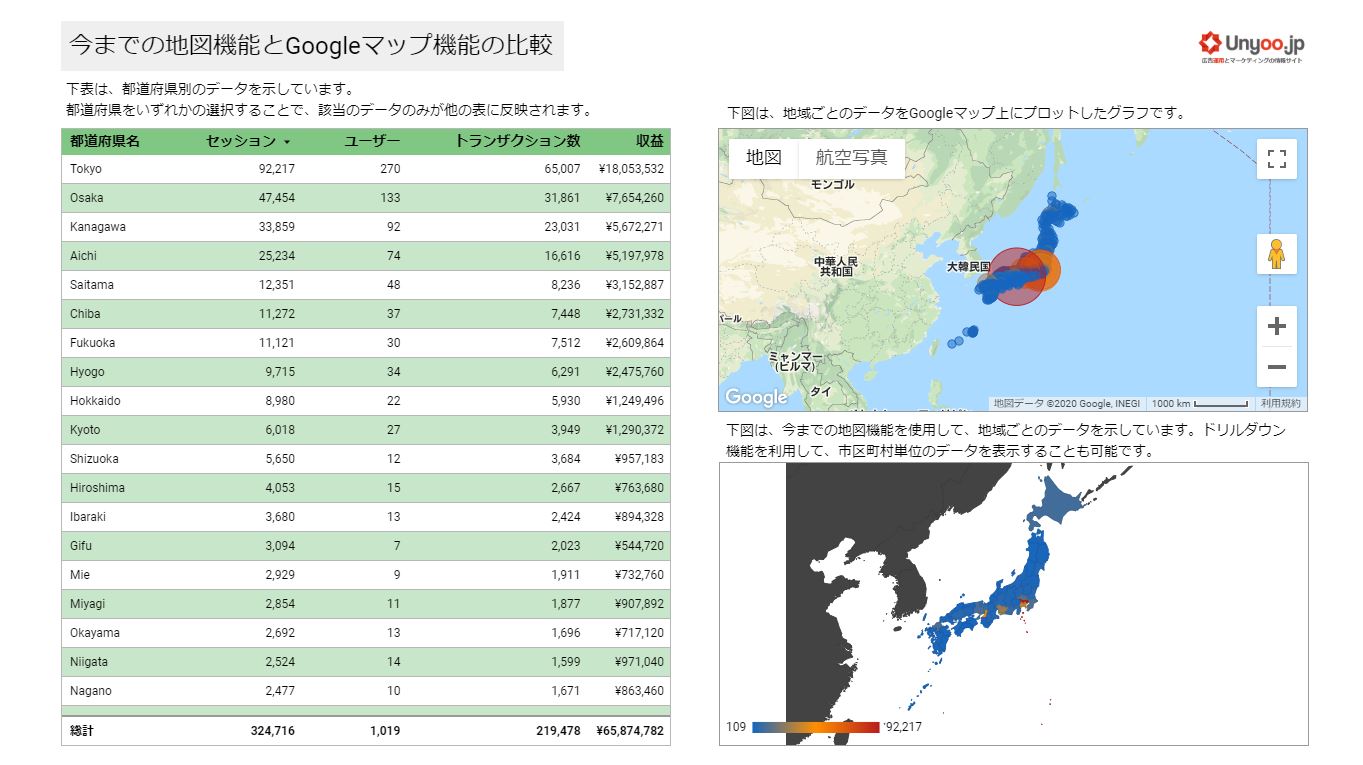Viewport: 1363px width, 765px height.
Task: Select the Kanagawa row
Action: pyautogui.click(x=366, y=227)
